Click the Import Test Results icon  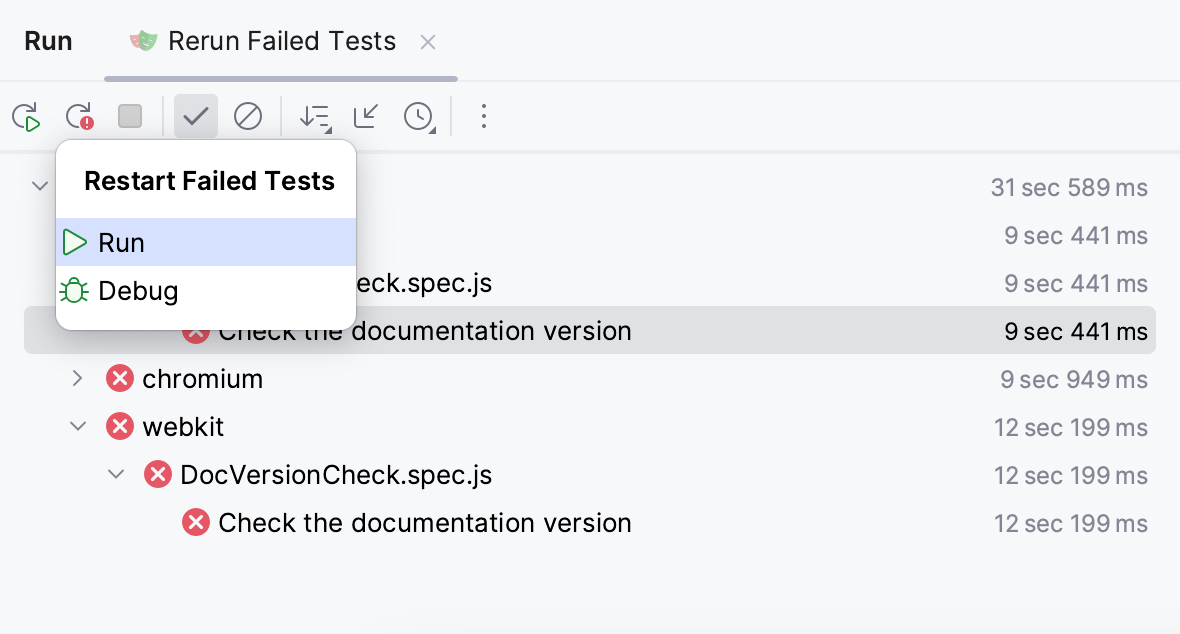(x=366, y=116)
